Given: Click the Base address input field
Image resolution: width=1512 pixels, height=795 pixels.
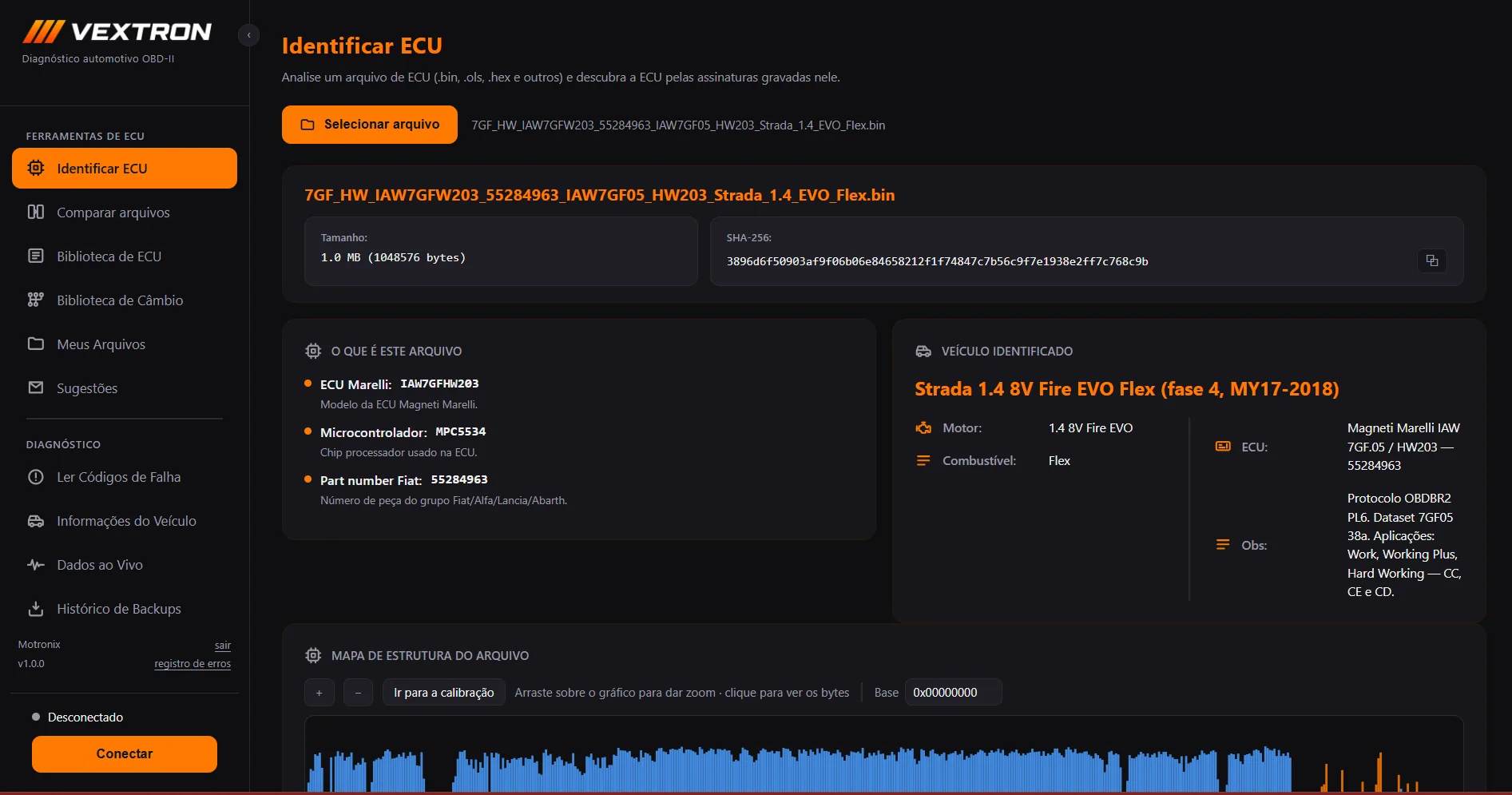Looking at the screenshot, I should pyautogui.click(x=953, y=692).
